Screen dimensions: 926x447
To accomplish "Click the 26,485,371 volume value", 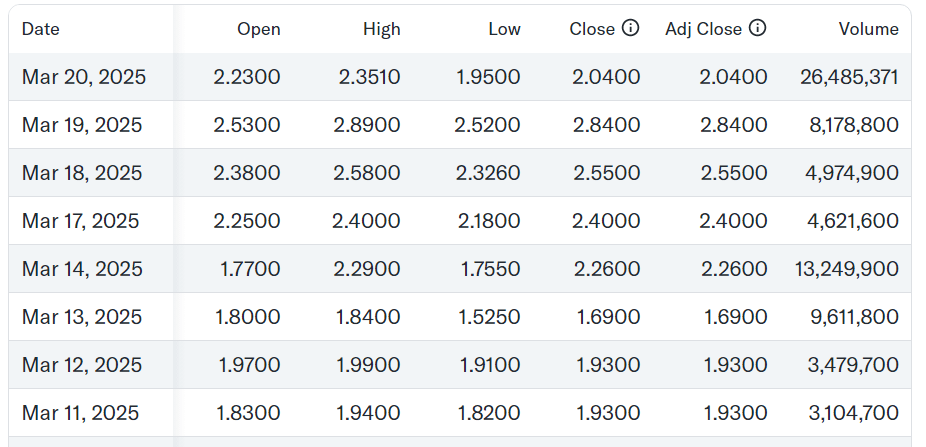I will pyautogui.click(x=849, y=77).
